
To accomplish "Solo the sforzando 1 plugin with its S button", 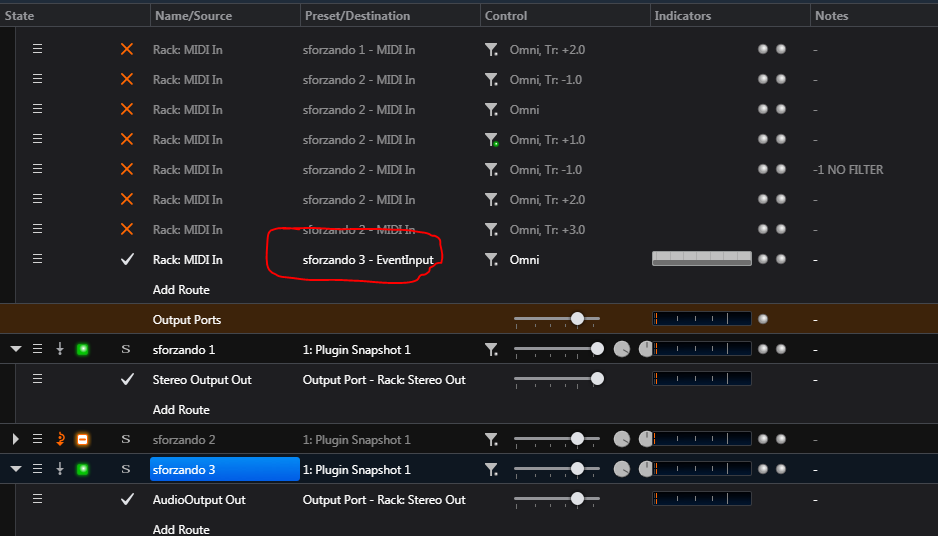I will click(x=126, y=349).
